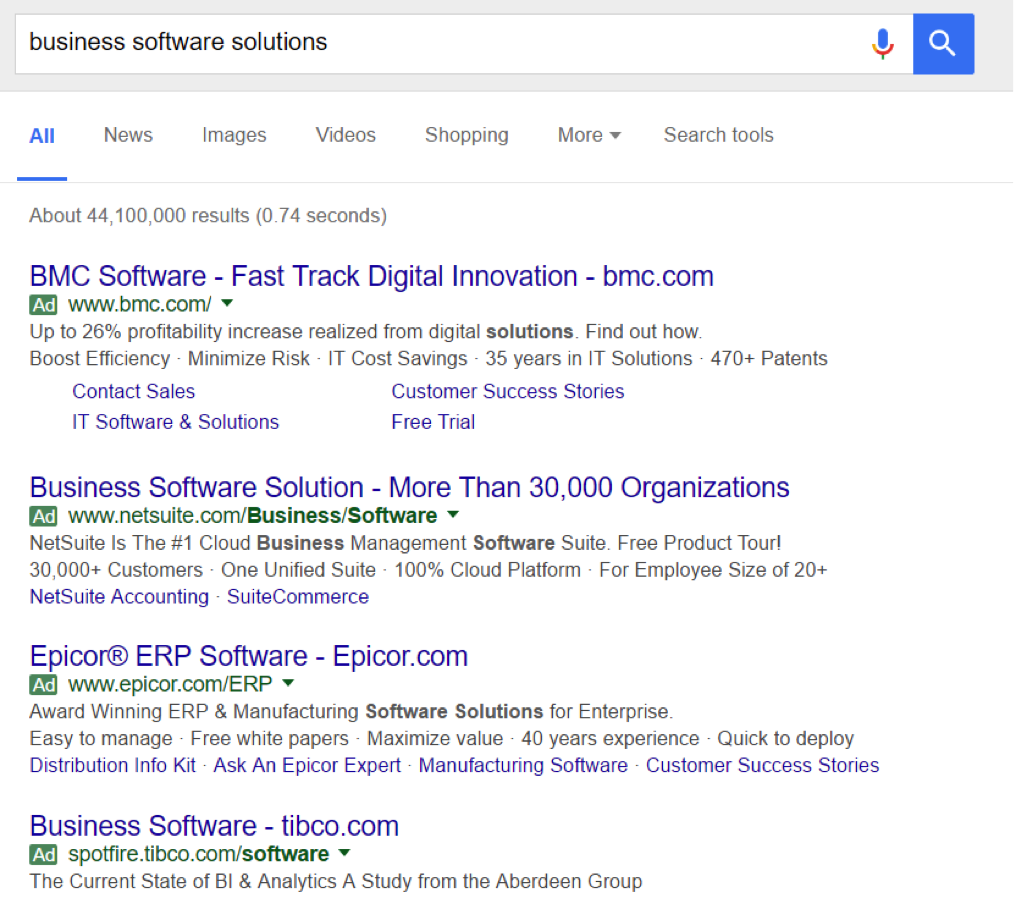The height and width of the screenshot is (919, 1014).
Task: Click the www.netsuite.com/Business/Software display URL
Action: click(x=253, y=515)
